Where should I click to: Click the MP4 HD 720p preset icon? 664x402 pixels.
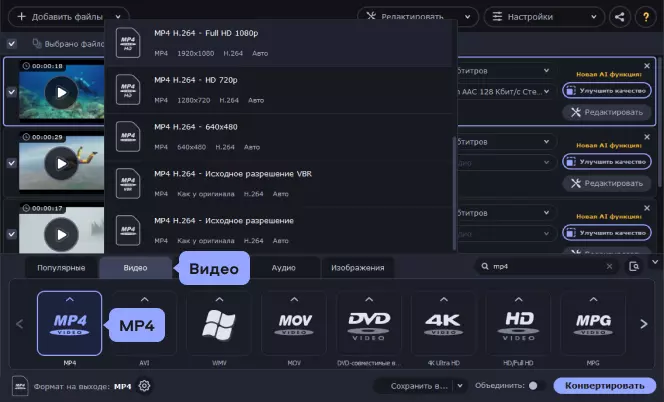(128, 90)
